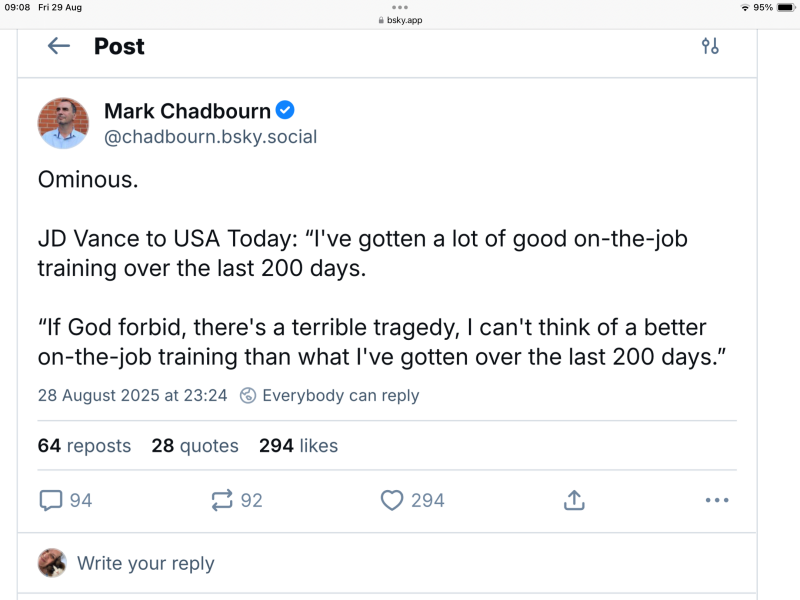Click your avatar beside the reply field
Viewport: 800px width, 600px height.
click(x=52, y=563)
